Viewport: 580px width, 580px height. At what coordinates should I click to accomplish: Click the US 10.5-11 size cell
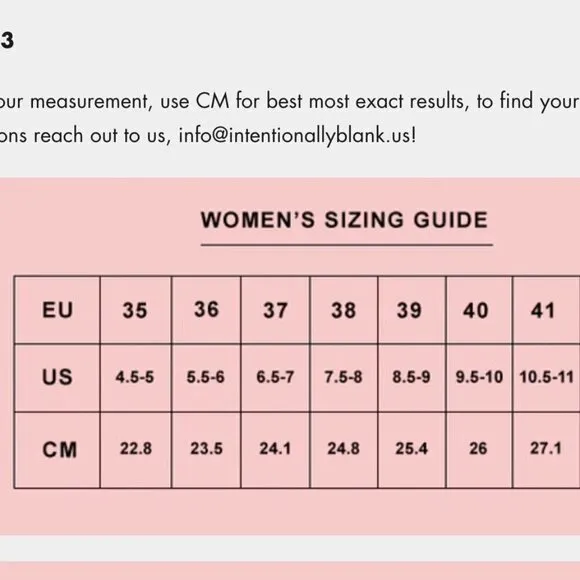click(546, 378)
